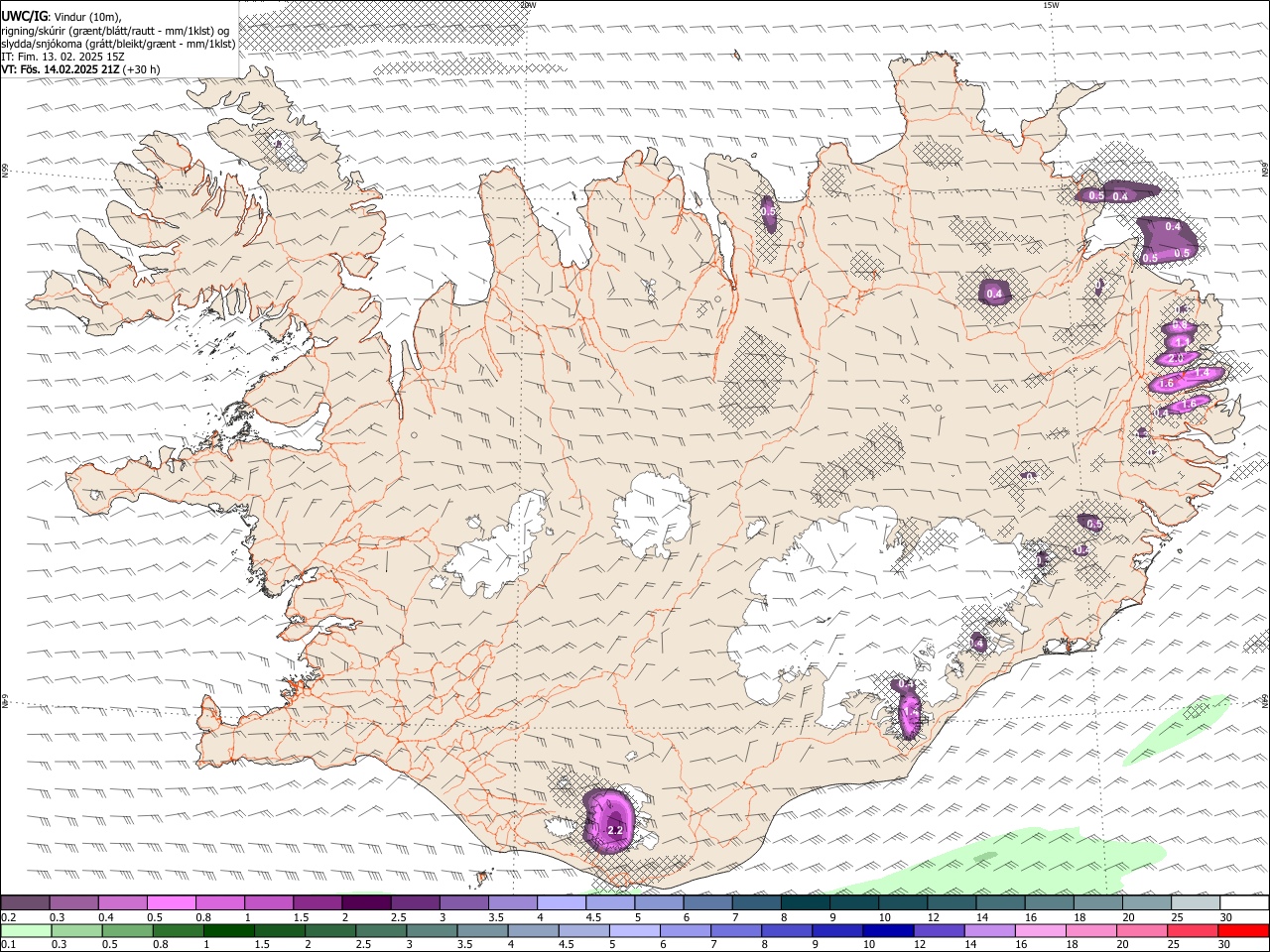Screen dimensions: 1270x952
Task: Click the "2.5" label in the rain legend row
Action: point(365,945)
